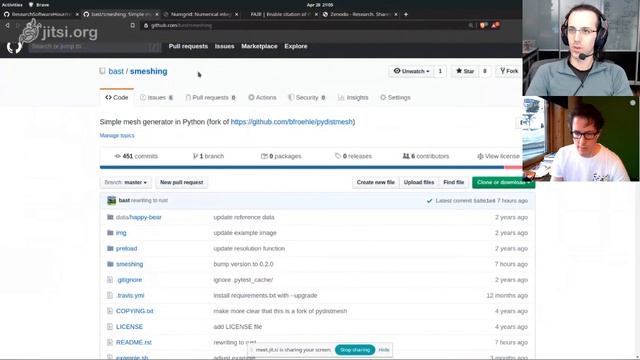The image size is (640, 360).
Task: Open a new browser tab
Action: point(406,14)
